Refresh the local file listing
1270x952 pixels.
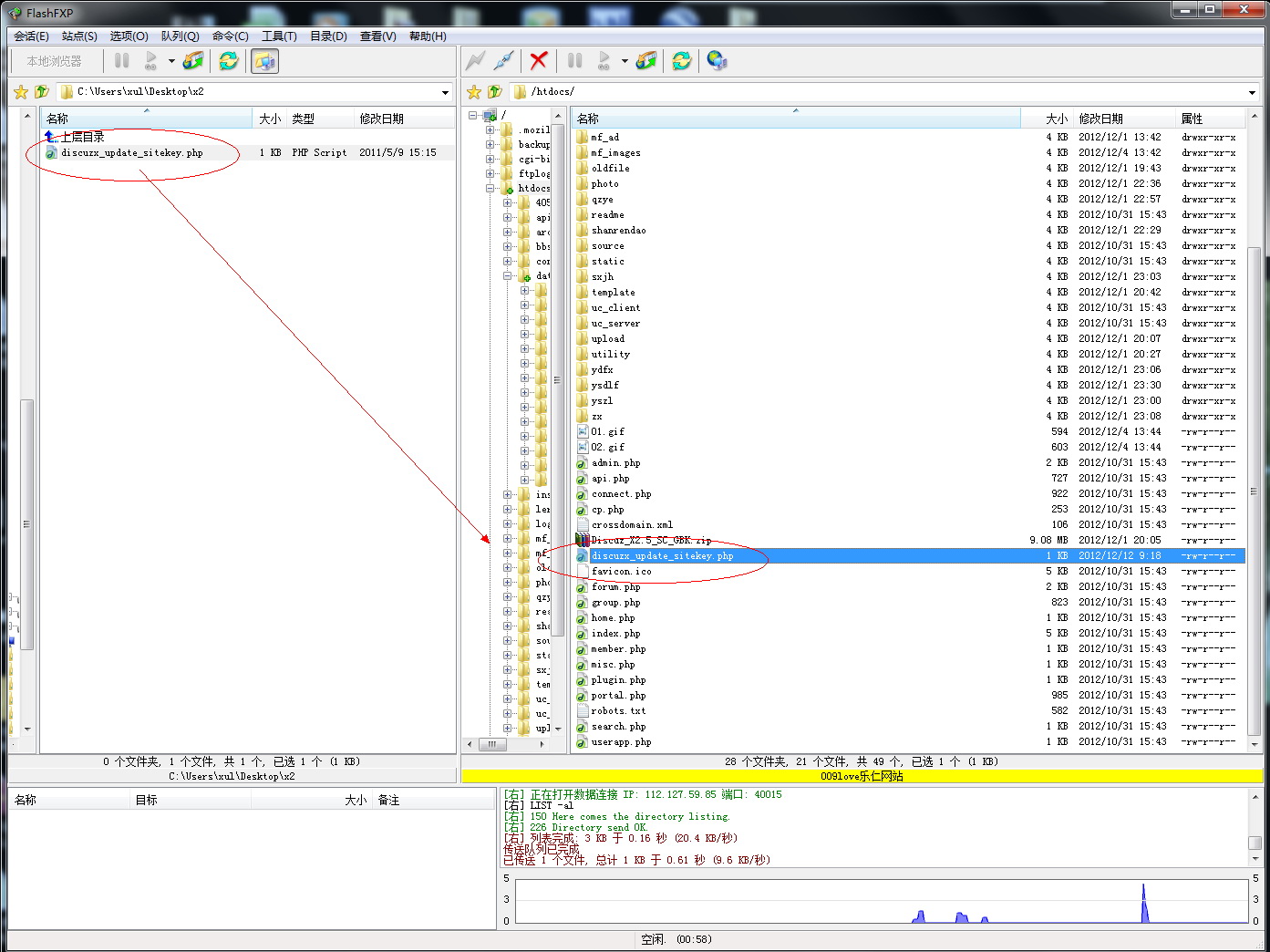pos(229,61)
